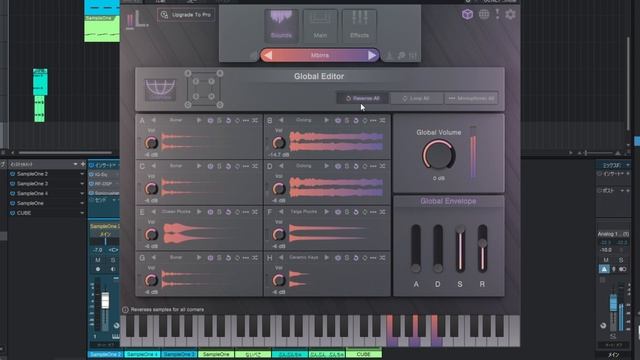Select previous sample for source B

[x=281, y=120]
